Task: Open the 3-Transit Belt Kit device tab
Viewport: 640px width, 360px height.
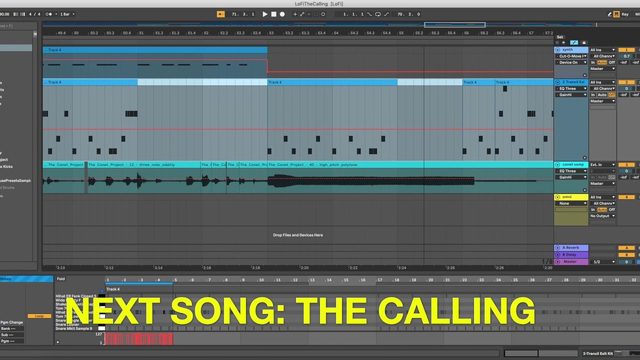Action: [598, 353]
